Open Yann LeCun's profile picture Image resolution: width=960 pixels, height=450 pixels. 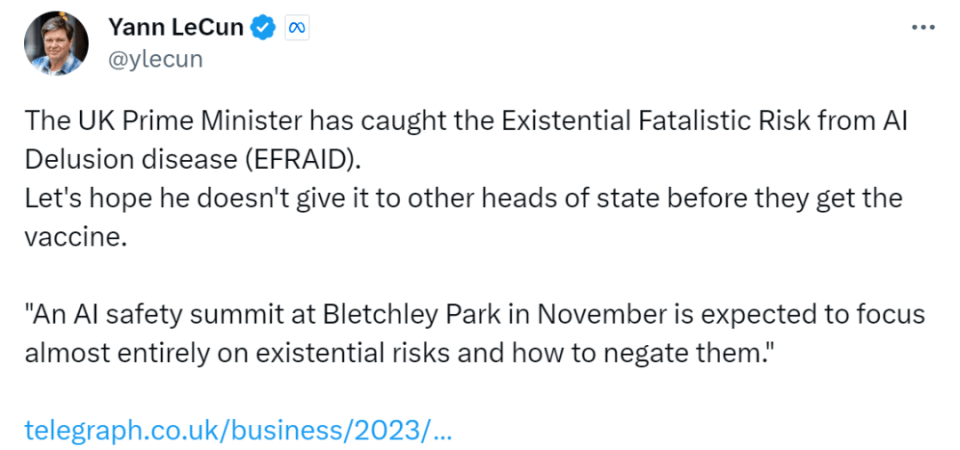[57, 43]
